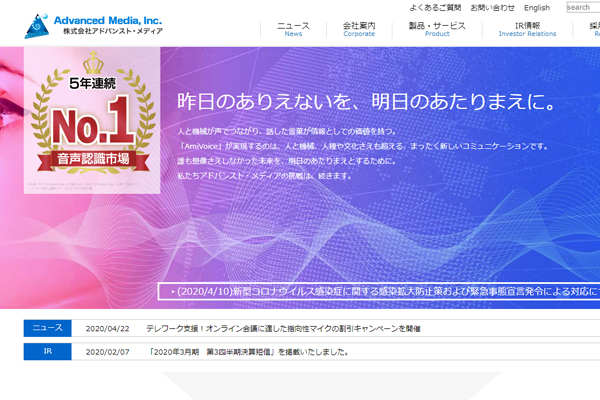This screenshot has height=400, width=600.
Task: Click the headline 昨日のありえないを、明日のあたりまえに。
Action: [366, 102]
